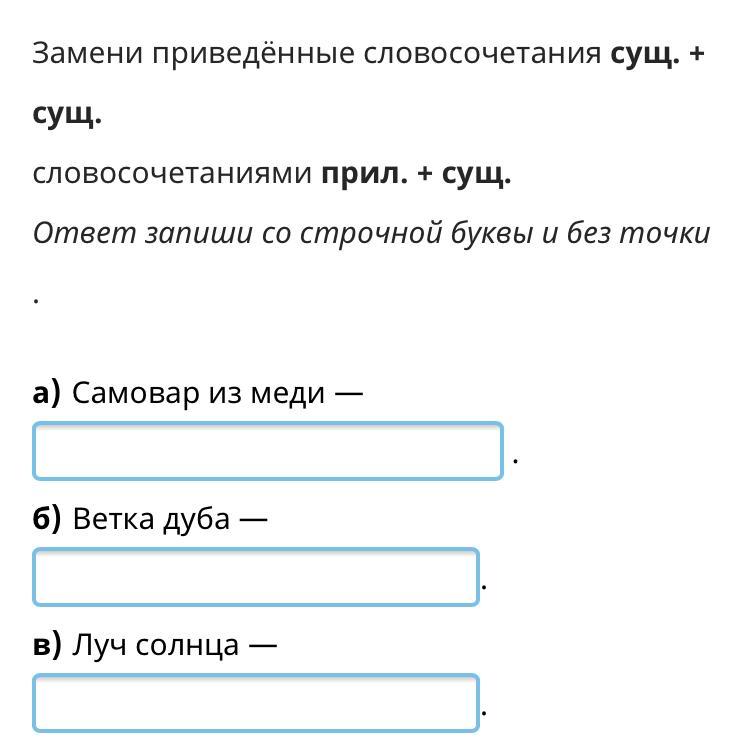Image resolution: width=750 pixels, height=750 pixels.
Task: Click the bold text прил. + сущ.
Action: click(416, 175)
